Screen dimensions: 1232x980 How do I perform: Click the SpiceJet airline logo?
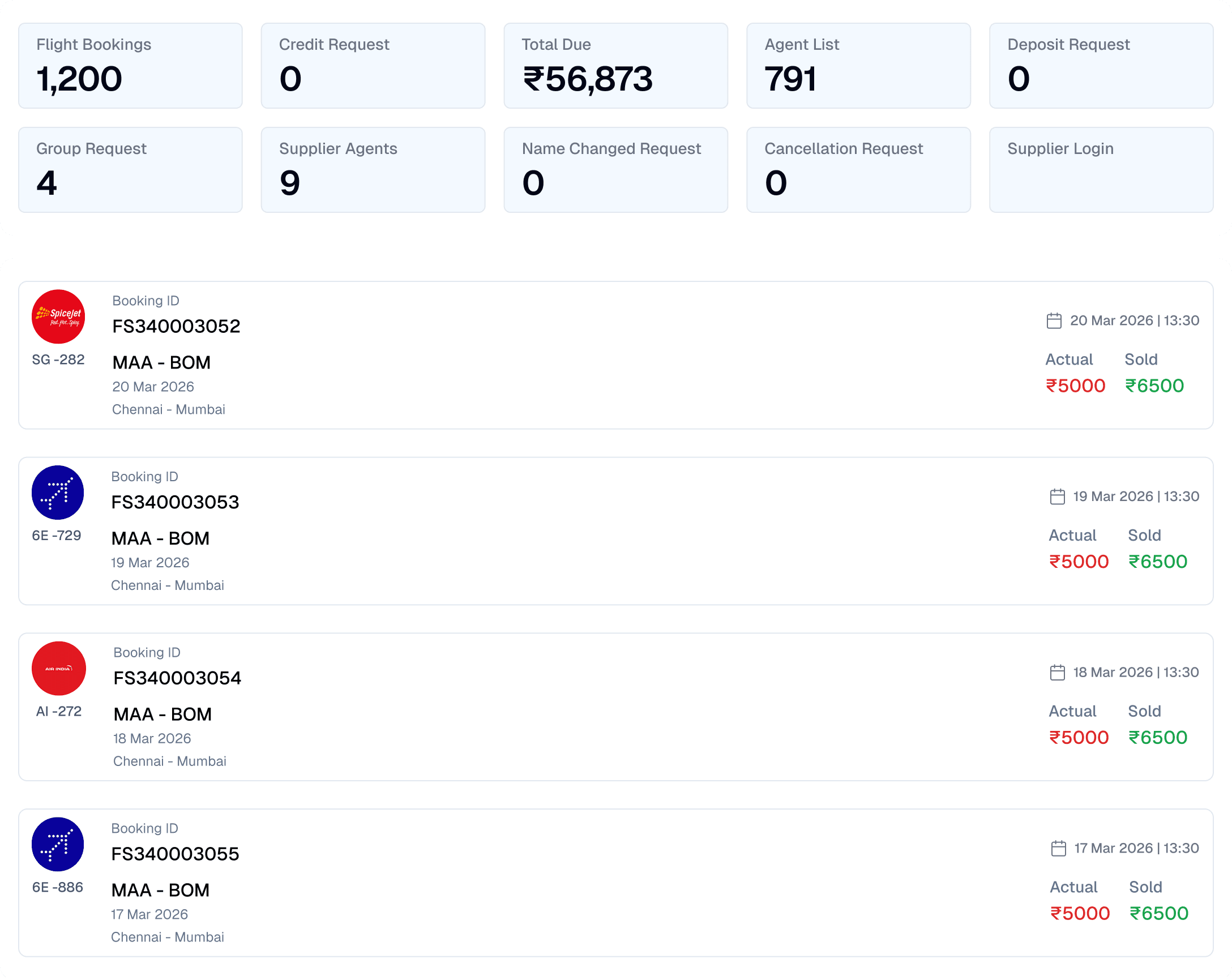(x=58, y=316)
